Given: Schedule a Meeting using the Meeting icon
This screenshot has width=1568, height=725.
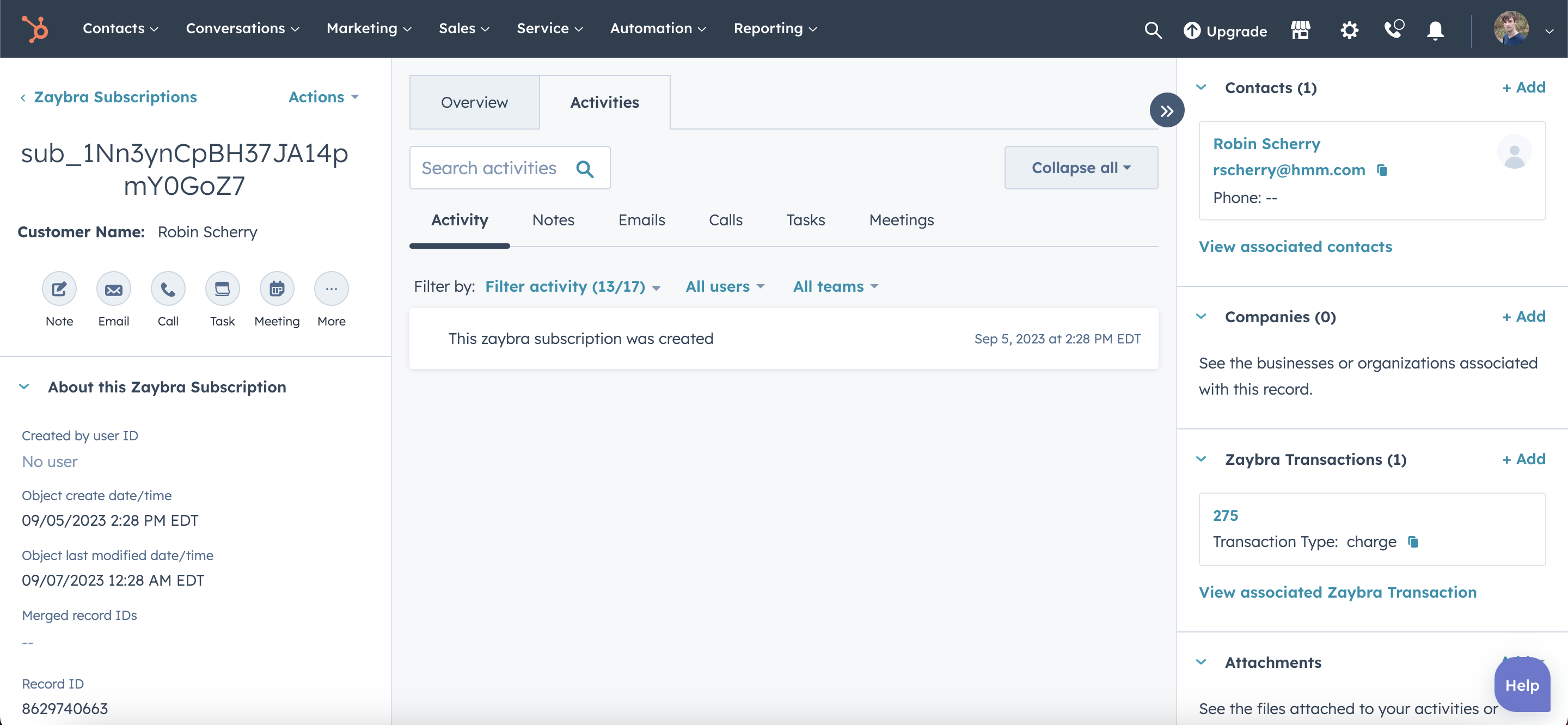Looking at the screenshot, I should (277, 289).
